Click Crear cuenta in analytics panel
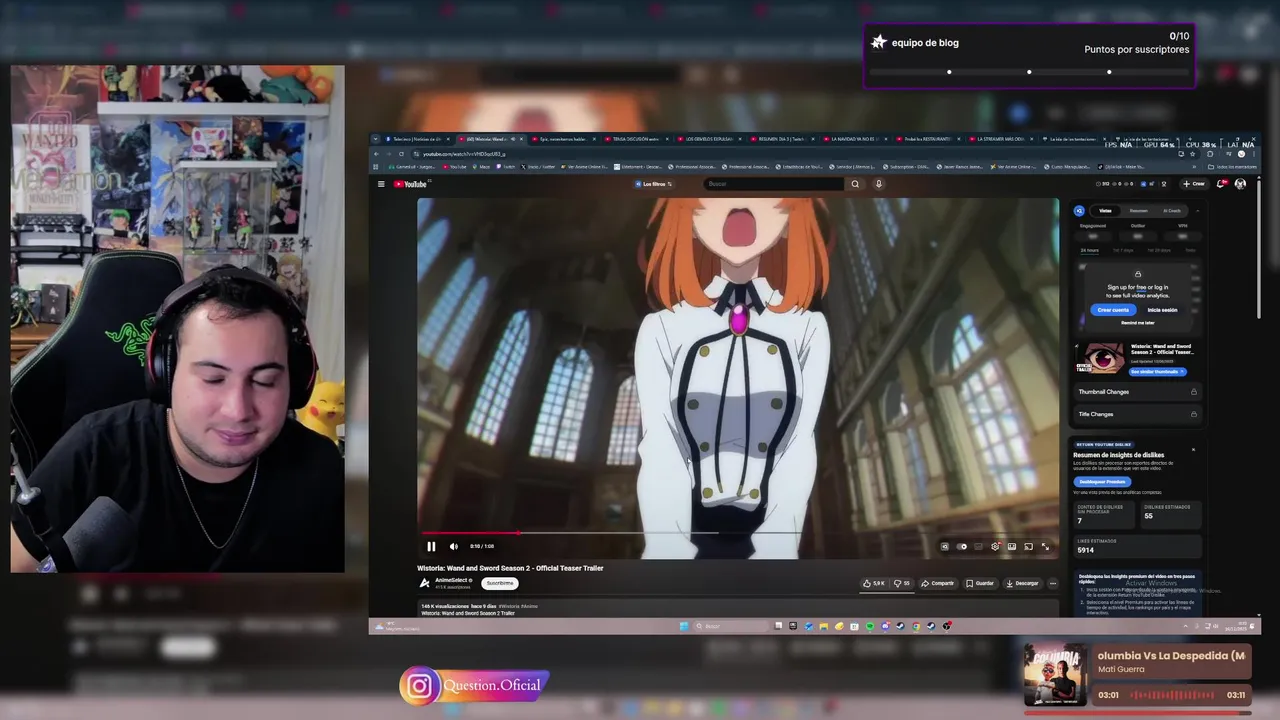 [x=1113, y=310]
